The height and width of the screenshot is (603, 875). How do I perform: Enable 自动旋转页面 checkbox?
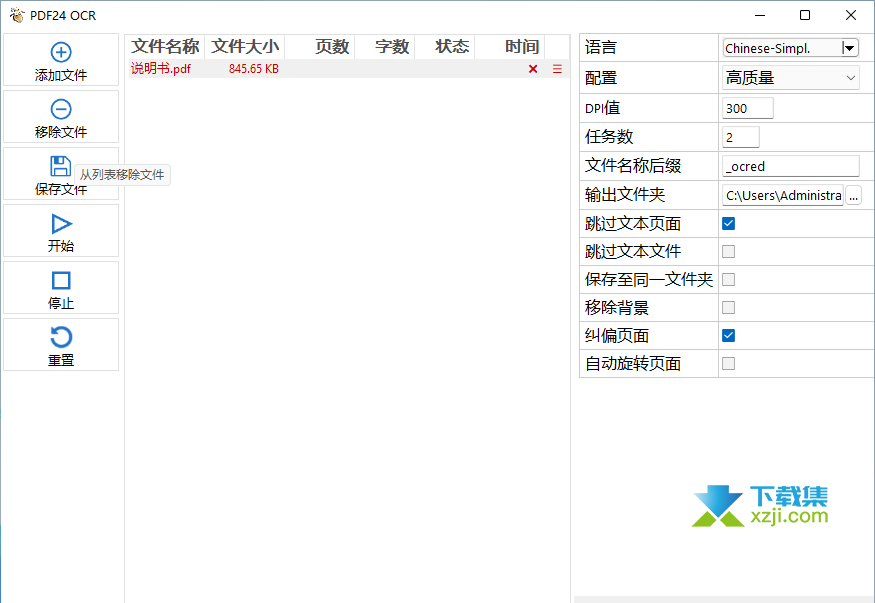pyautogui.click(x=728, y=364)
